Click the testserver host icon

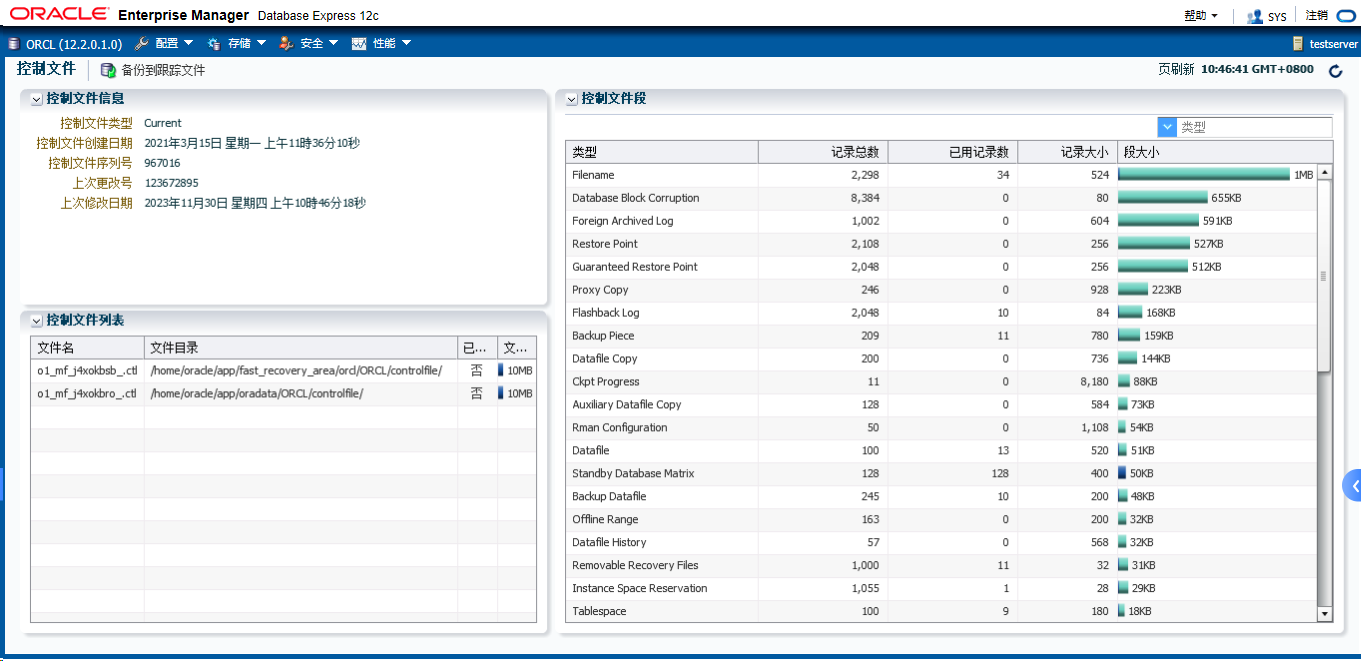click(1296, 43)
